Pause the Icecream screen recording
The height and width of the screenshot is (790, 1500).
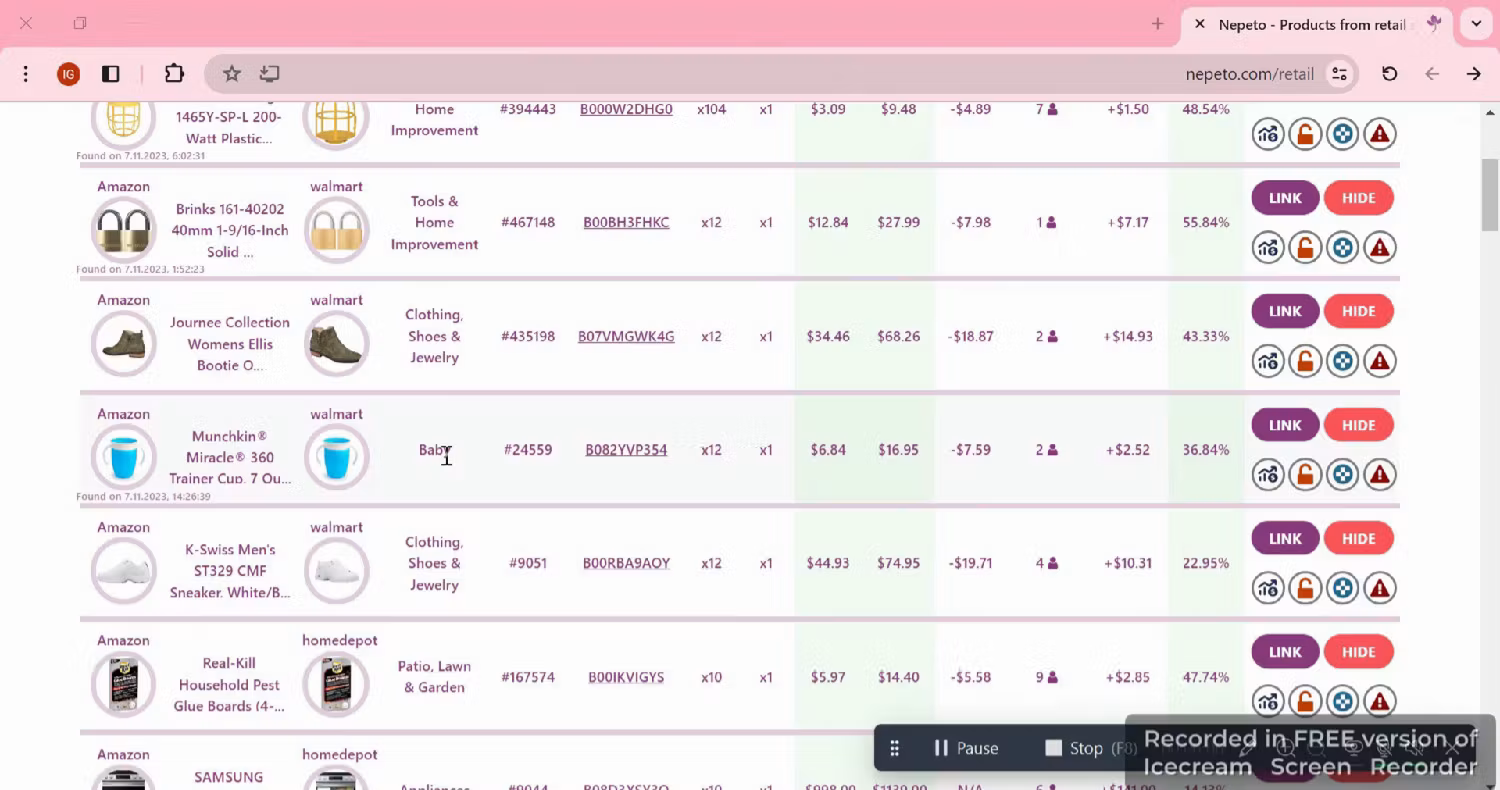tap(965, 748)
